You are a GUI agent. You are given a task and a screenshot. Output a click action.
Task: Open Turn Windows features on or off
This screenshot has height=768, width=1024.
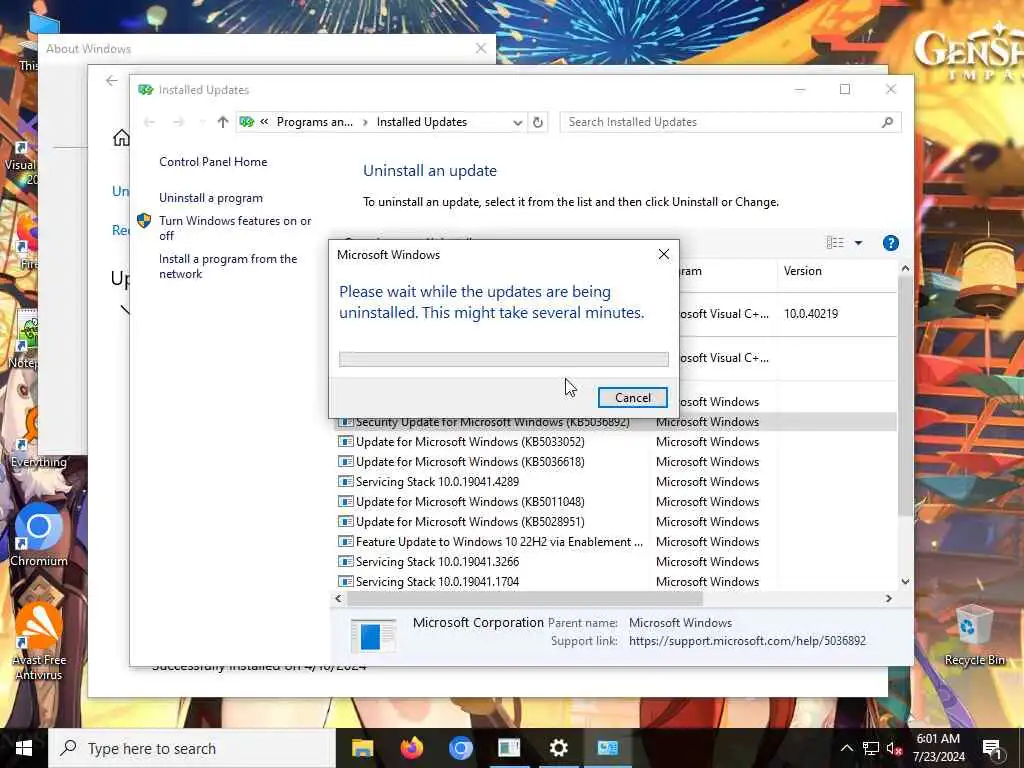pyautogui.click(x=235, y=228)
